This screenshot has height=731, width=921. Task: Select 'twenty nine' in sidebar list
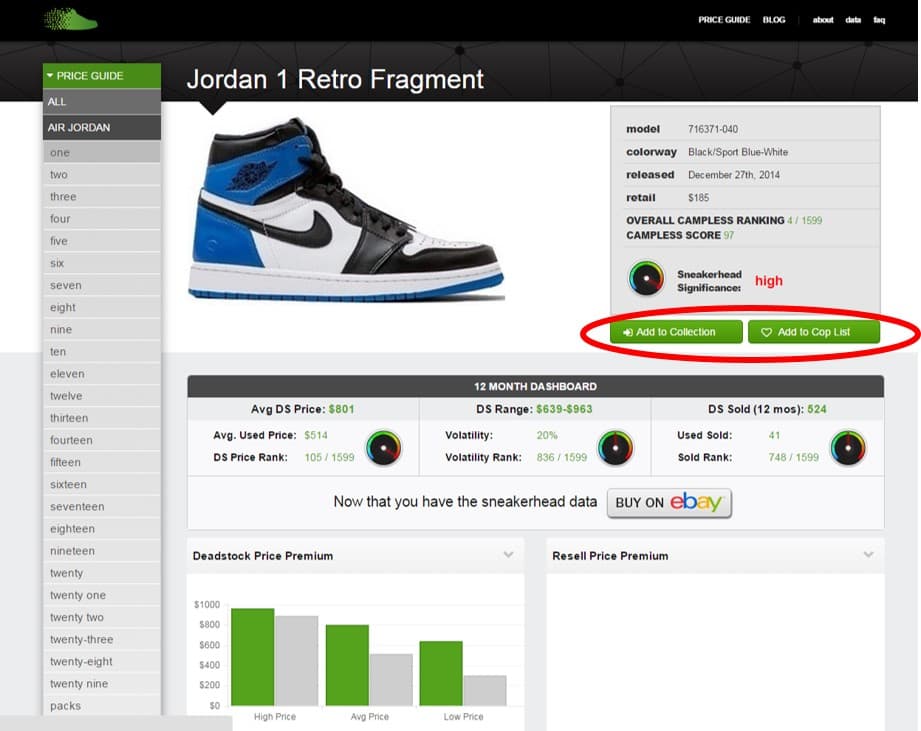click(x=102, y=684)
